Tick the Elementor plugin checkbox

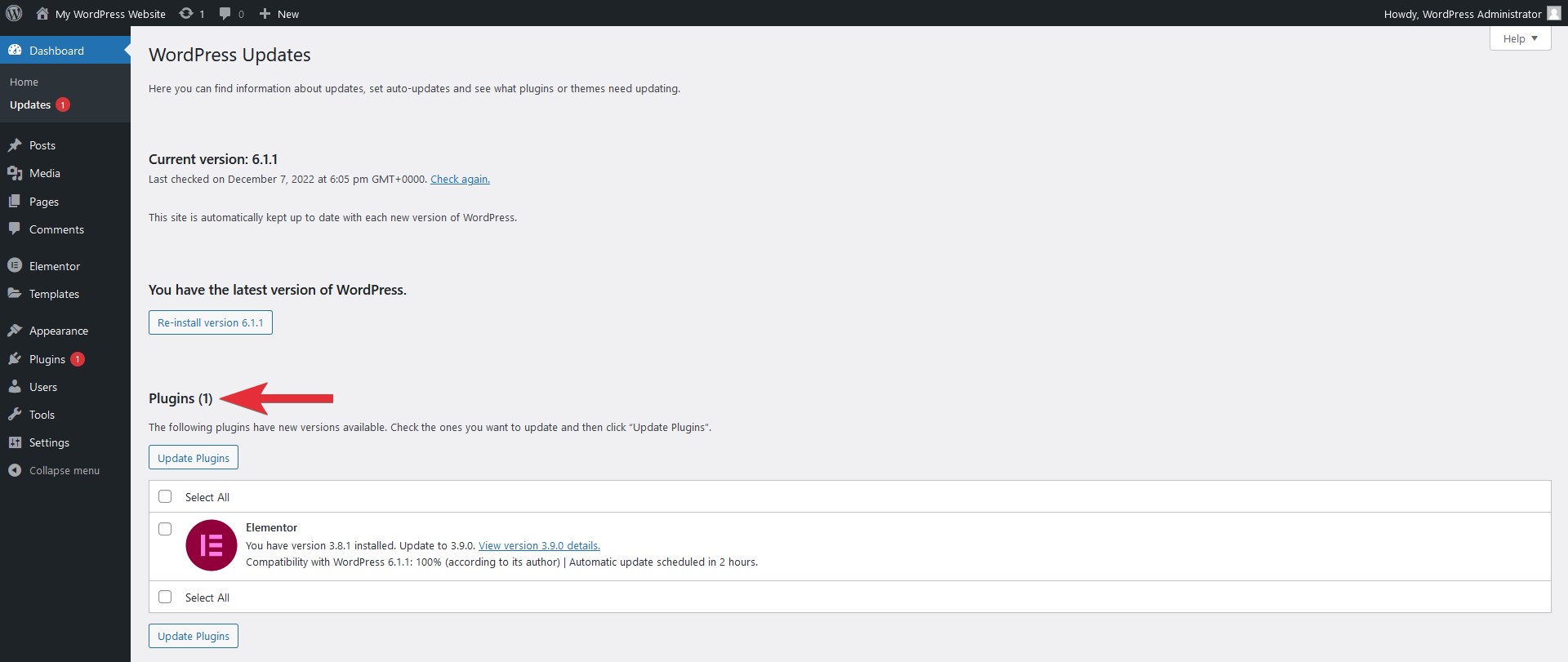pyautogui.click(x=165, y=529)
